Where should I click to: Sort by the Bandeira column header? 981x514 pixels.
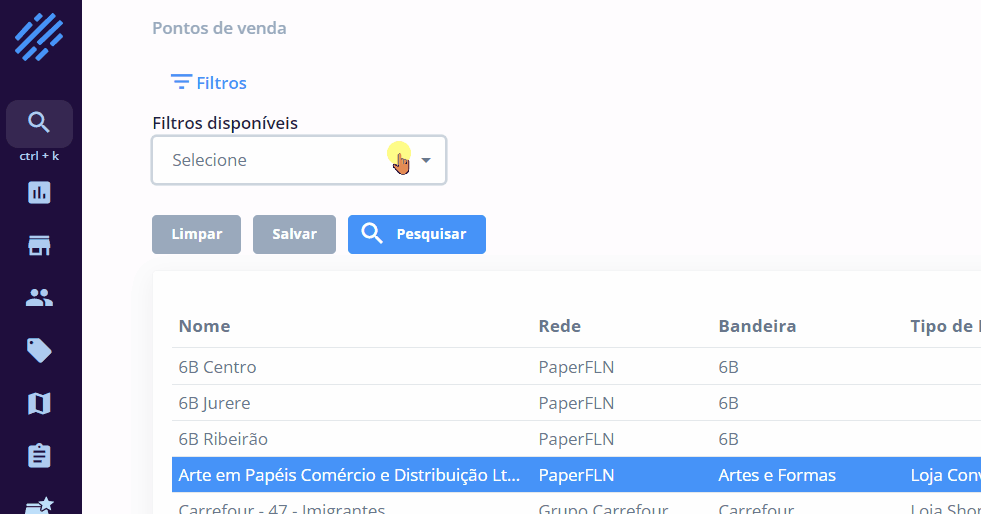tap(757, 326)
